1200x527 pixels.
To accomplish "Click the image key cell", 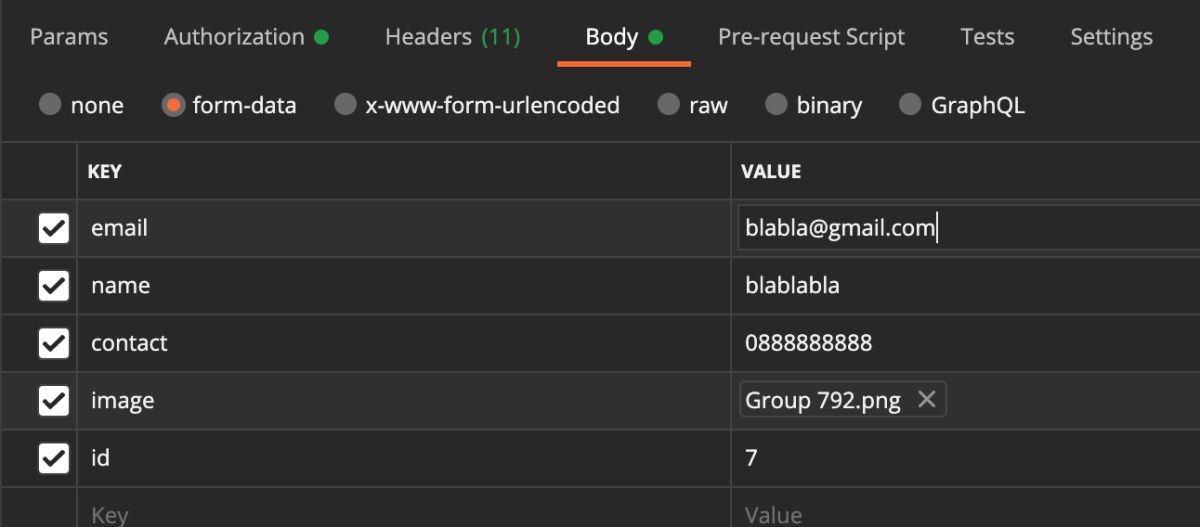I will point(404,401).
